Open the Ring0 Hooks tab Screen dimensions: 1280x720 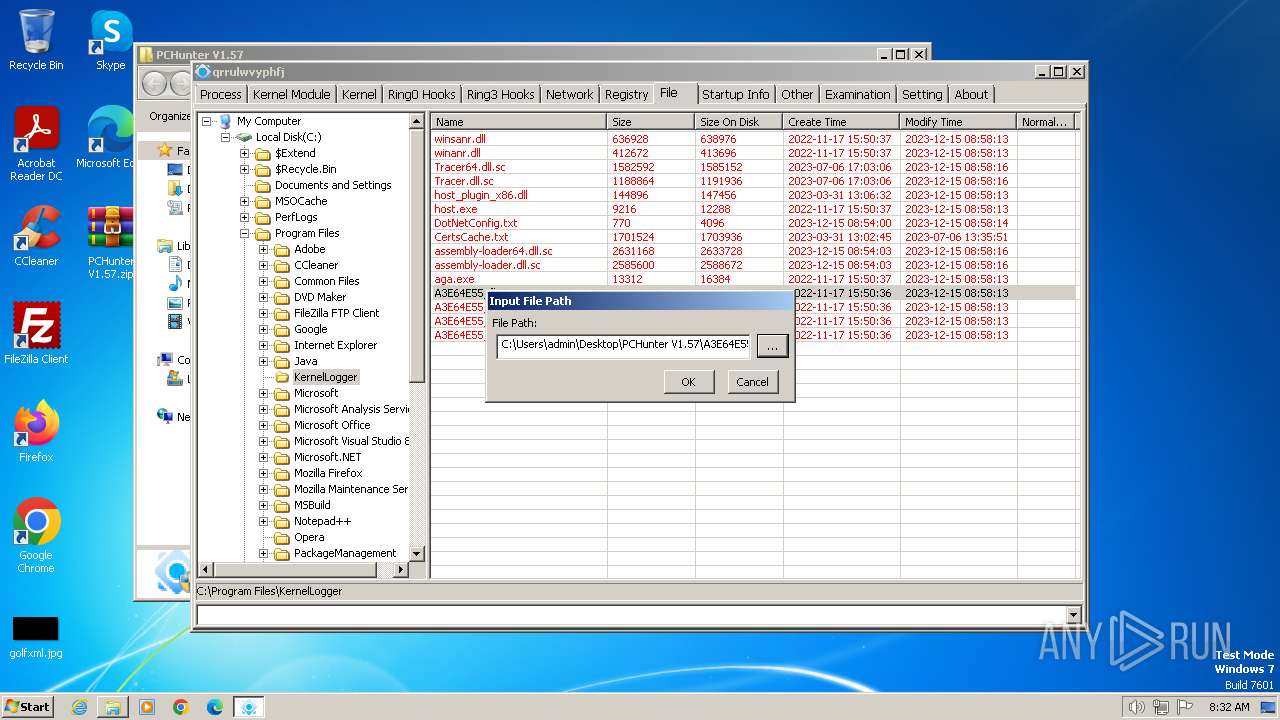[x=422, y=94]
